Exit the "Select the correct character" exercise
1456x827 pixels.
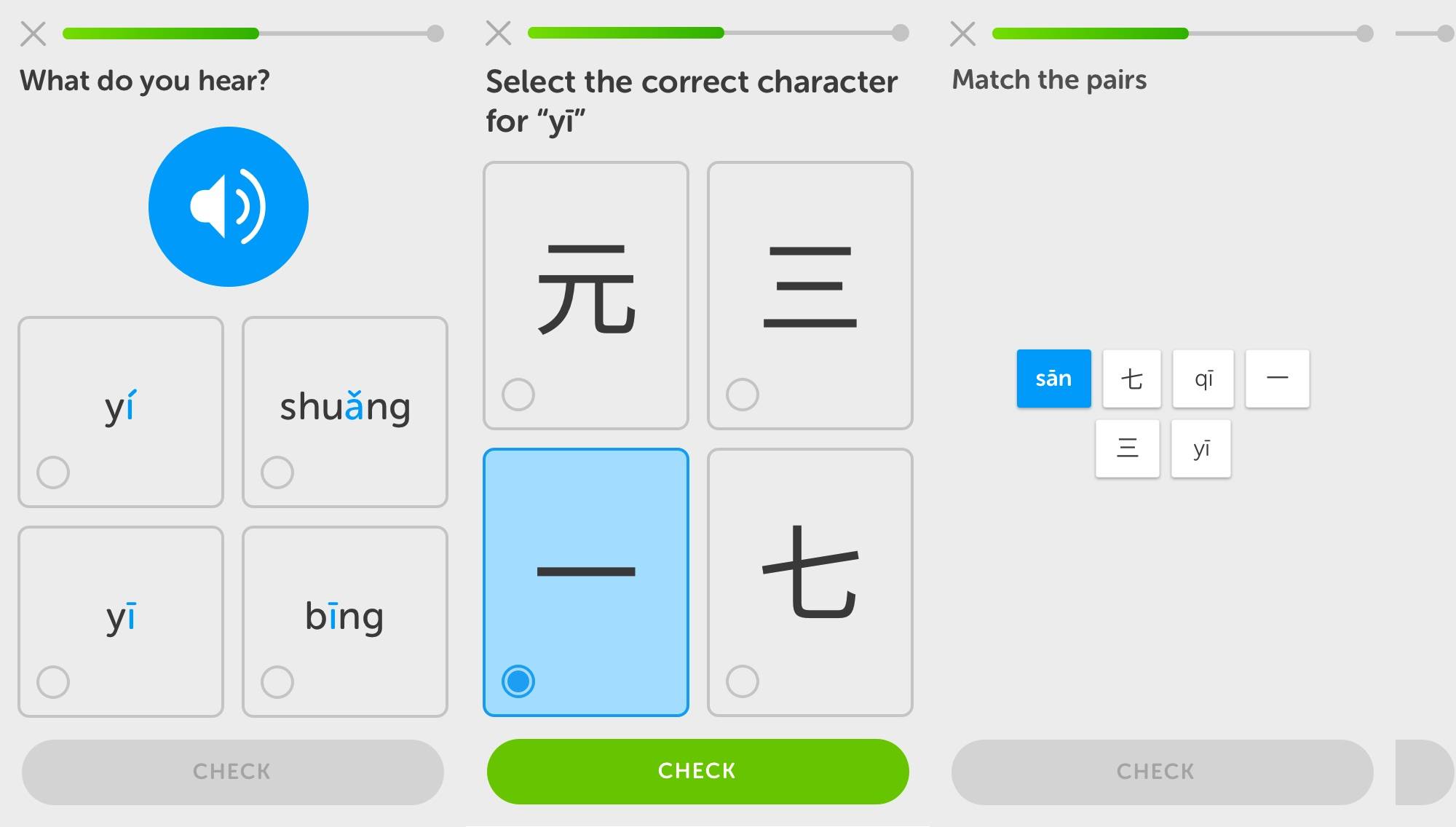(498, 33)
